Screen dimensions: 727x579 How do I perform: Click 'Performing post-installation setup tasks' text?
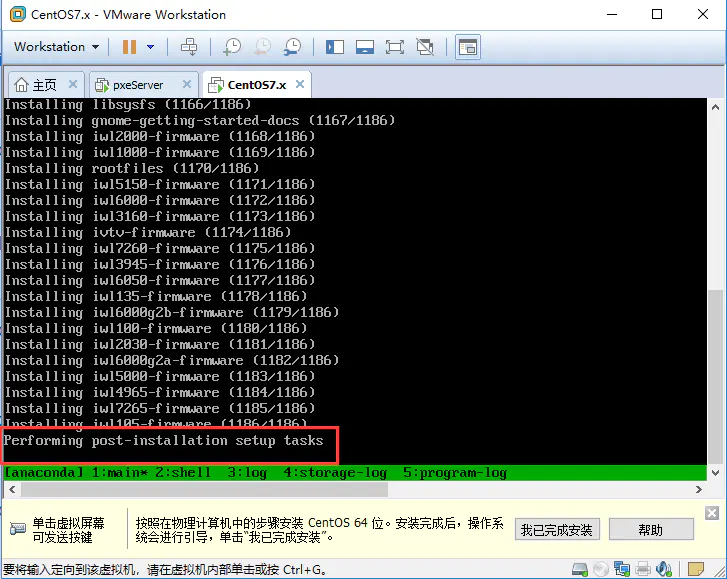coord(163,440)
